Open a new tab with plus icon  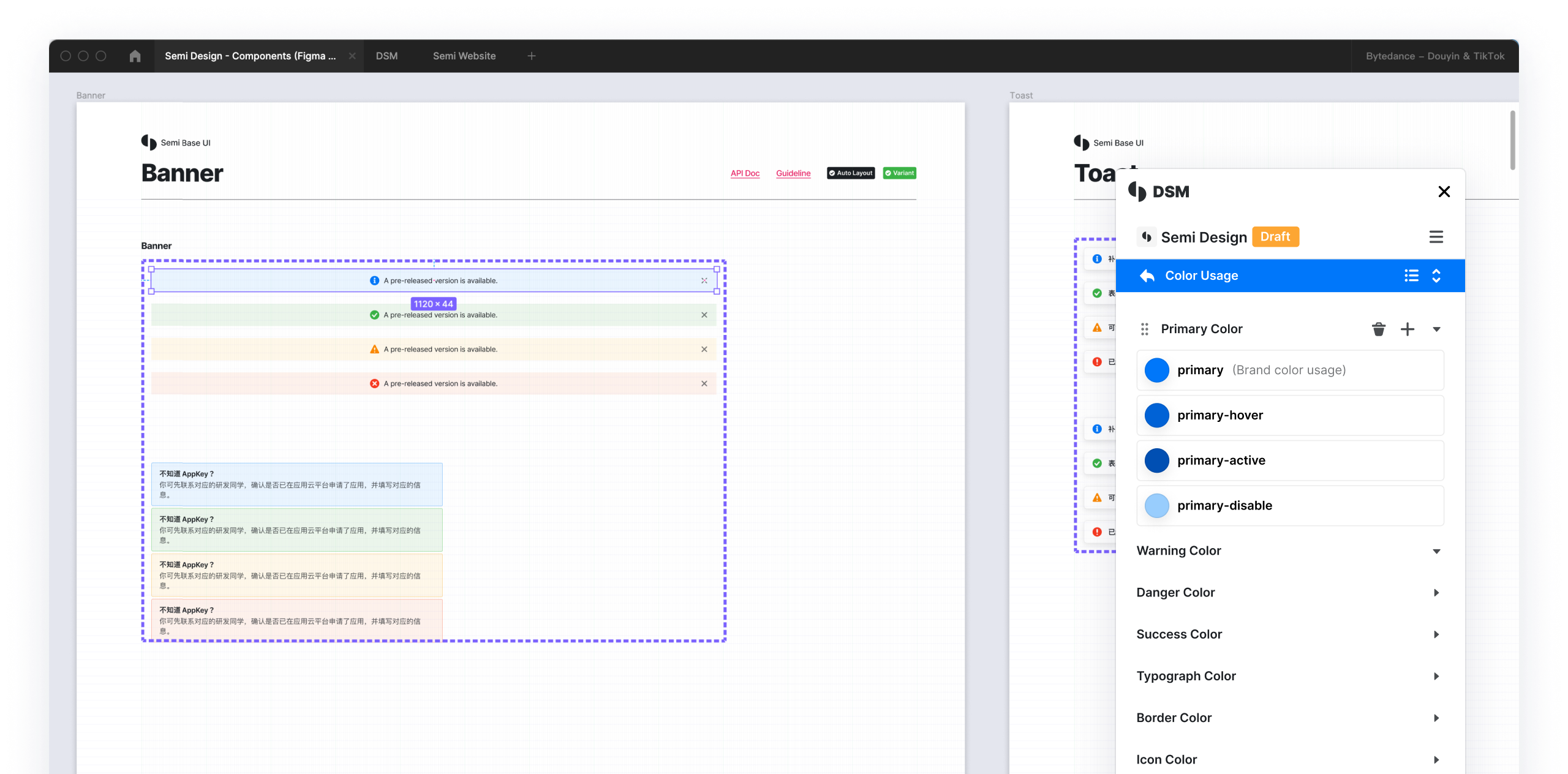click(532, 56)
